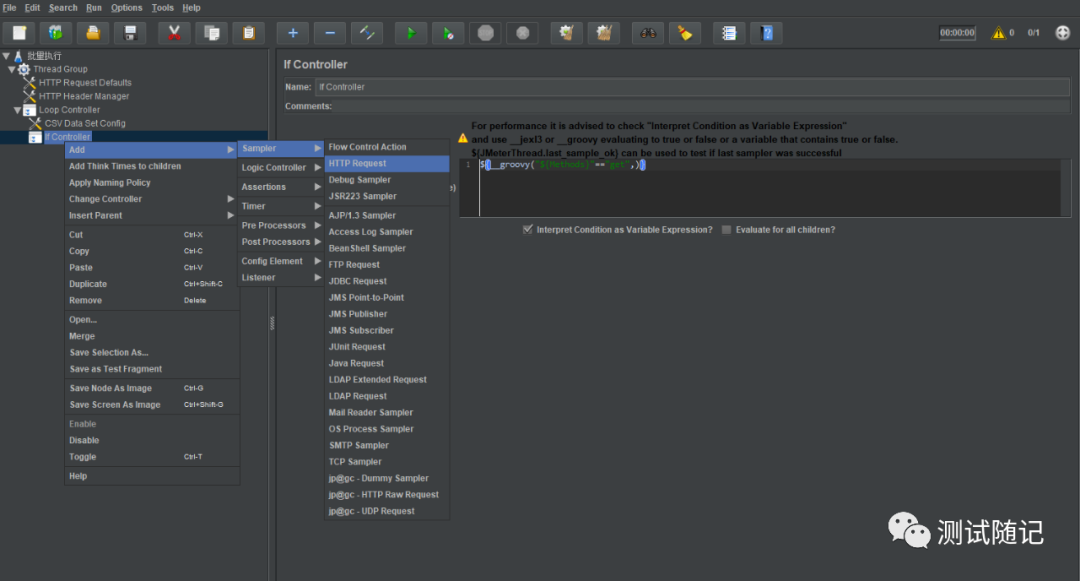The height and width of the screenshot is (581, 1080).
Task: Click the Open file folder icon
Action: pos(93,33)
